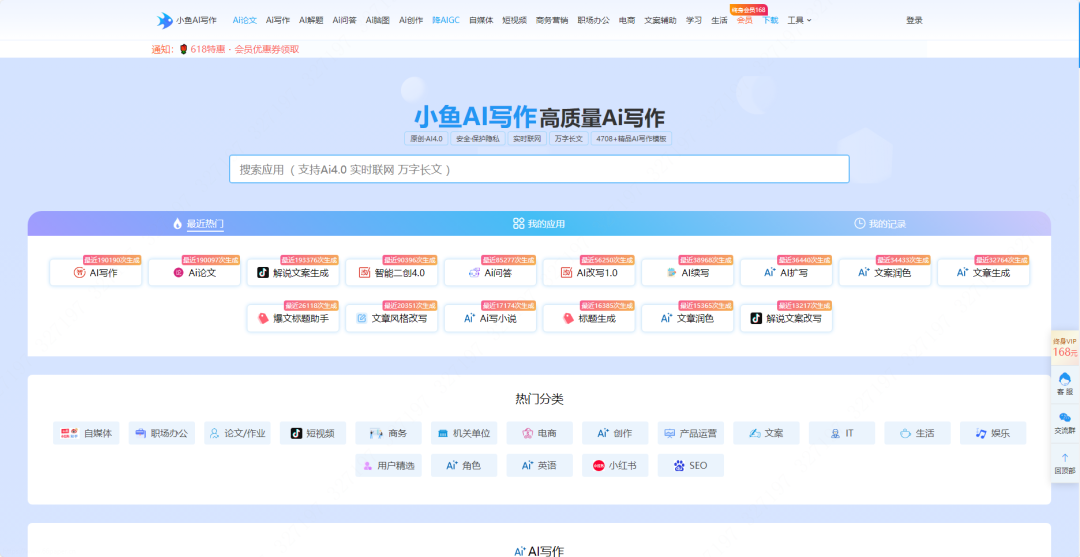Click the grid icon beside 我的应用

pos(519,224)
